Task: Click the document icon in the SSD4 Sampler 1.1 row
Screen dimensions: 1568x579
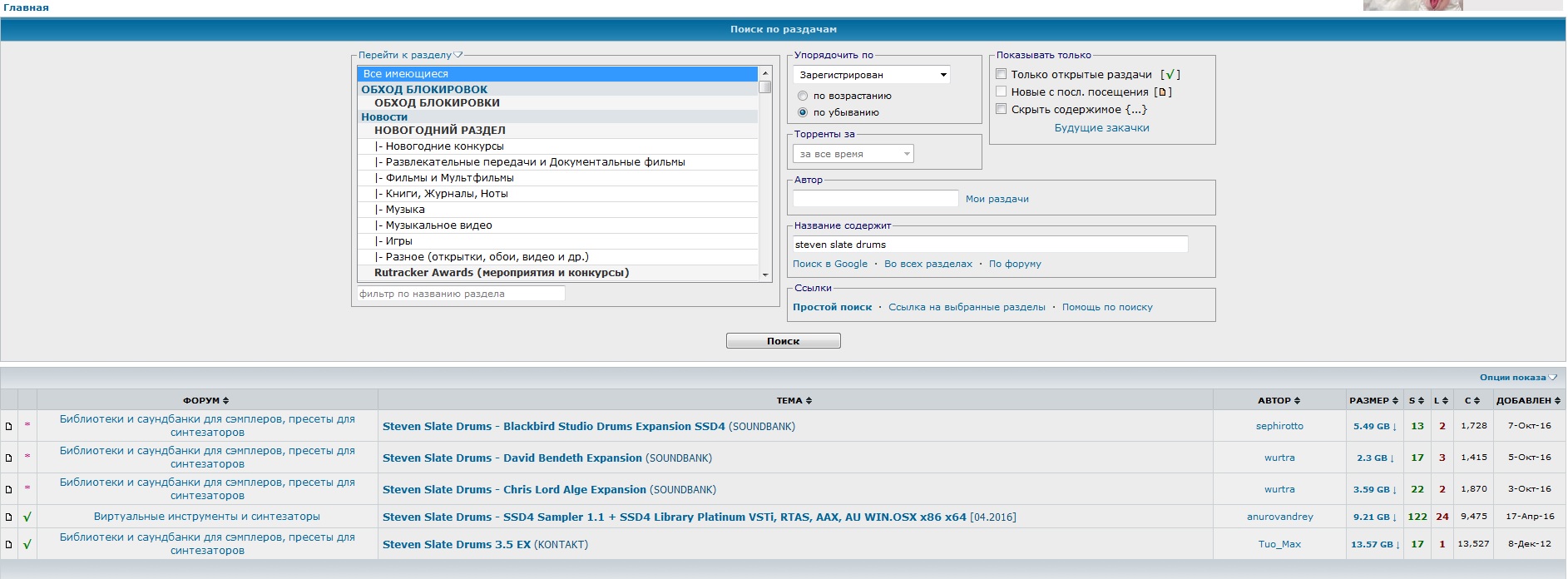Action: pos(9,517)
